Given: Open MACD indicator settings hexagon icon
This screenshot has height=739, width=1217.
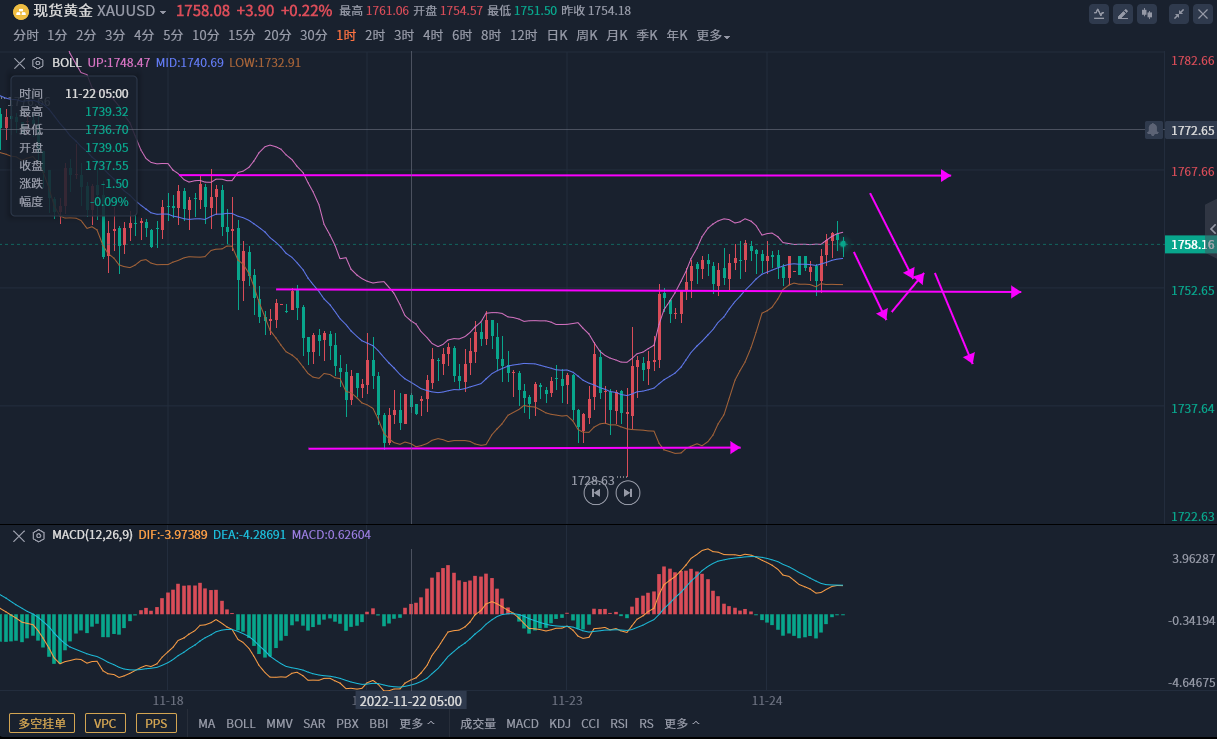Looking at the screenshot, I should click(38, 535).
